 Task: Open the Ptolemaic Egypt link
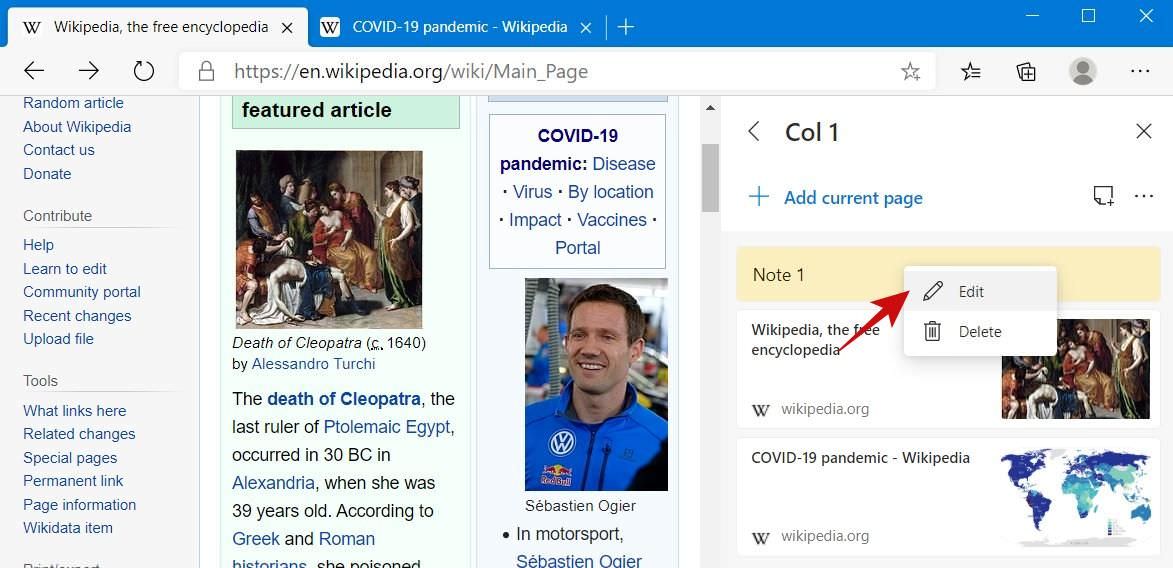coord(387,427)
